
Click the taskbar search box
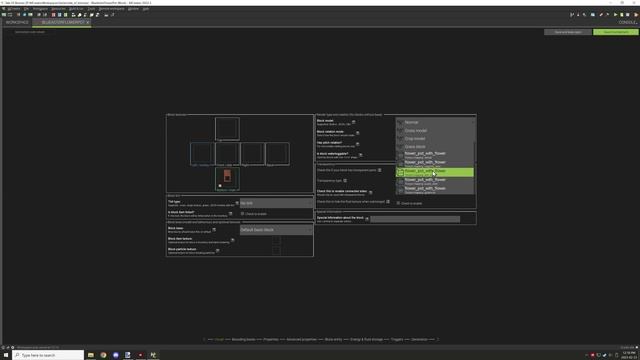click(x=48, y=355)
